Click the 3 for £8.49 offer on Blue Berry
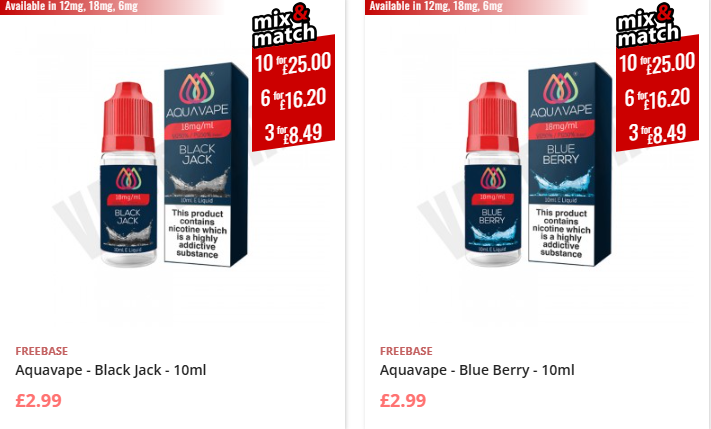Screen dimensions: 711x429 657,133
